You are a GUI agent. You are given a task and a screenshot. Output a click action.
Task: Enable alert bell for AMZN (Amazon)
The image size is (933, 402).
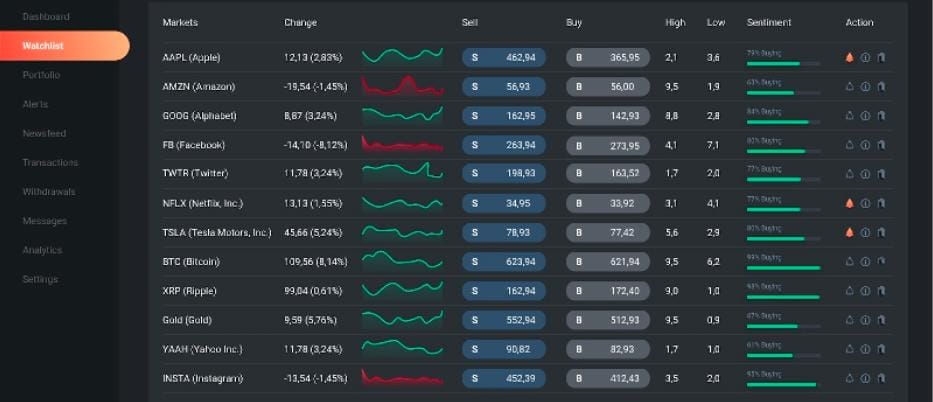(850, 87)
